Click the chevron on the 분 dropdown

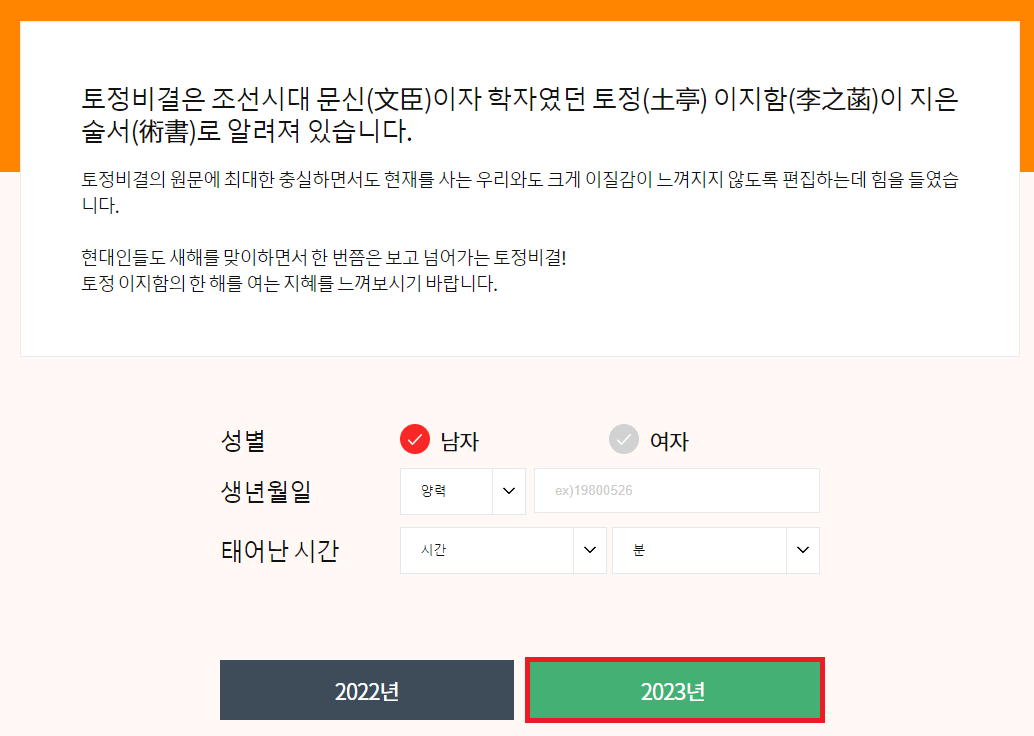(x=804, y=550)
